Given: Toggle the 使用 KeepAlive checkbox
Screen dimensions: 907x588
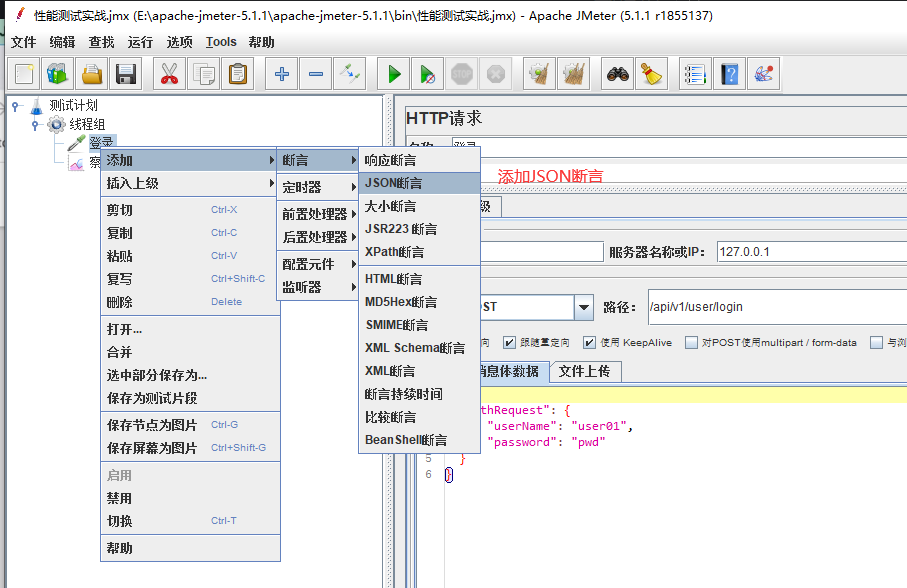Looking at the screenshot, I should (589, 343).
